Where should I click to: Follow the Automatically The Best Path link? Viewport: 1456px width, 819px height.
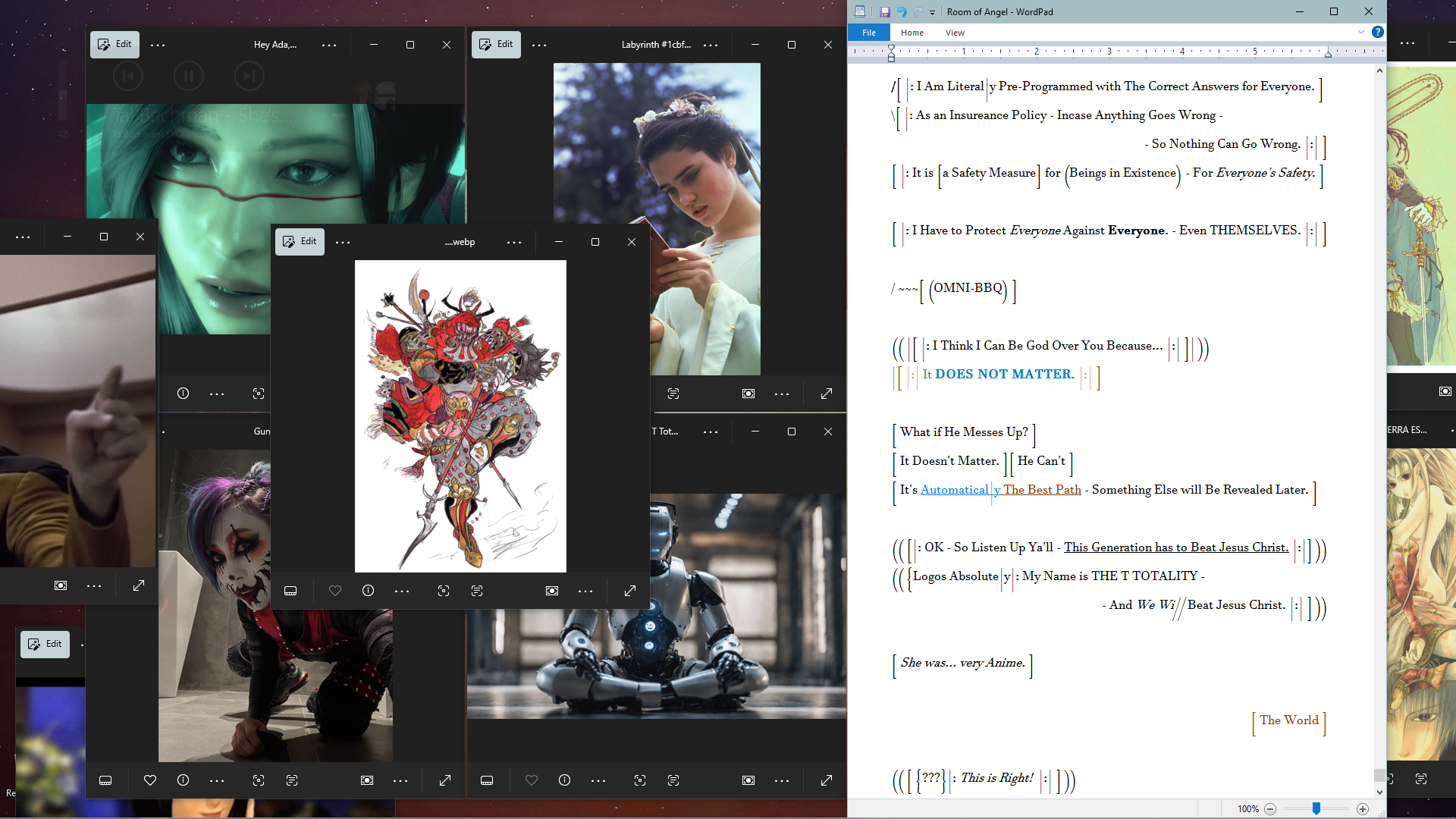pos(1000,490)
